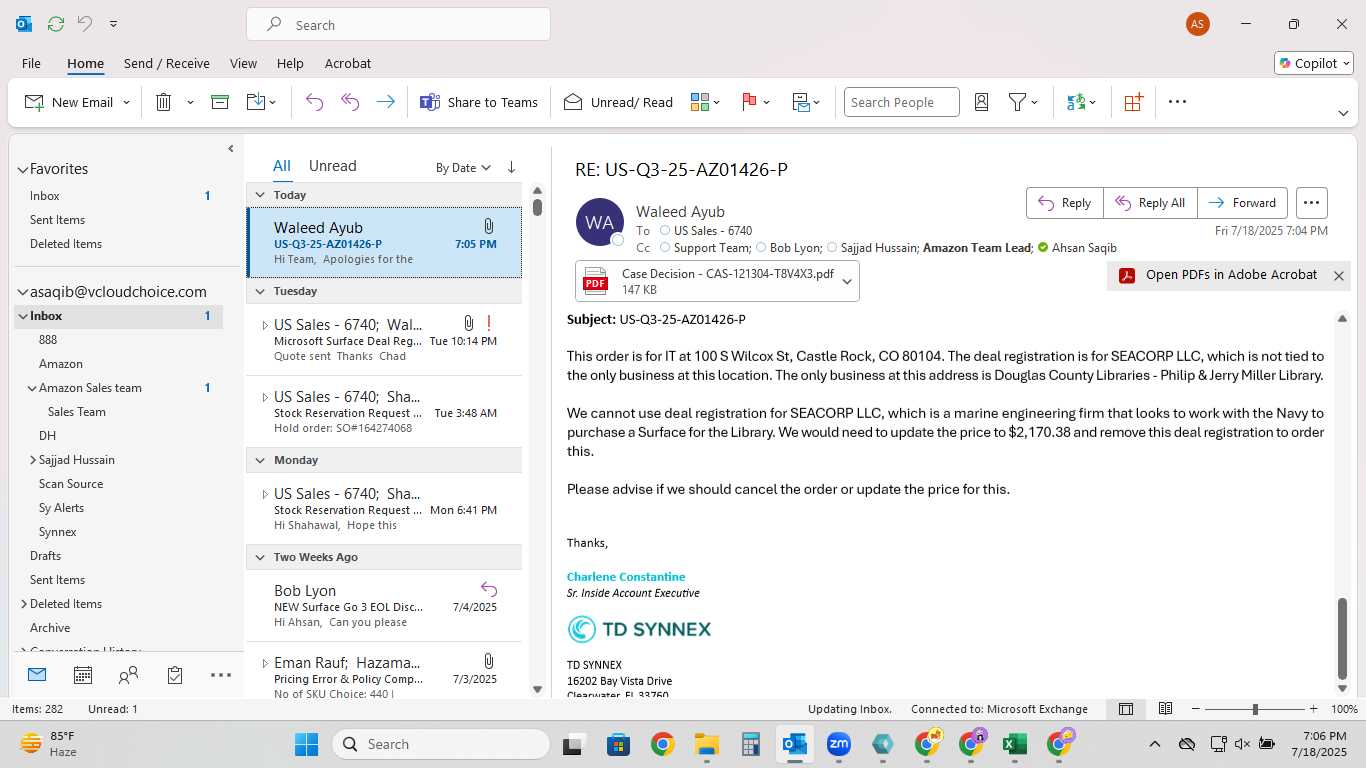Expand the Sajjad Hussain folder

(x=33, y=460)
